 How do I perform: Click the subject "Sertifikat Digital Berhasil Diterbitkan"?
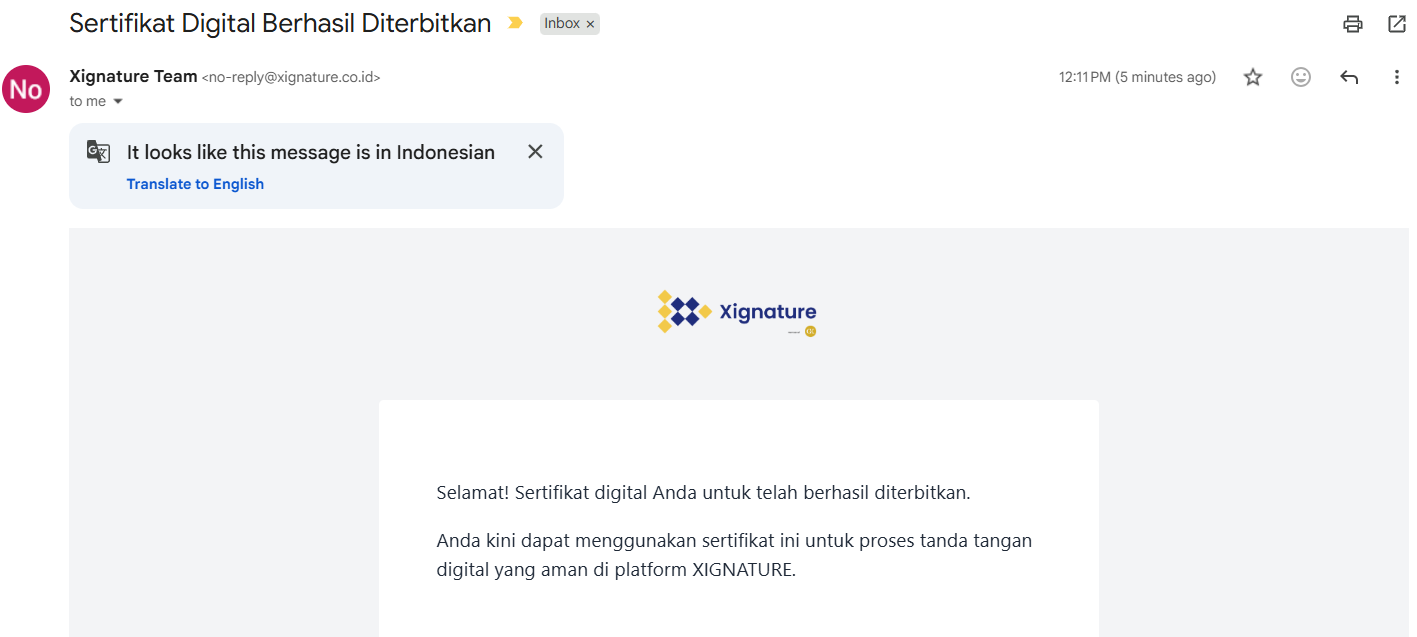[280, 24]
